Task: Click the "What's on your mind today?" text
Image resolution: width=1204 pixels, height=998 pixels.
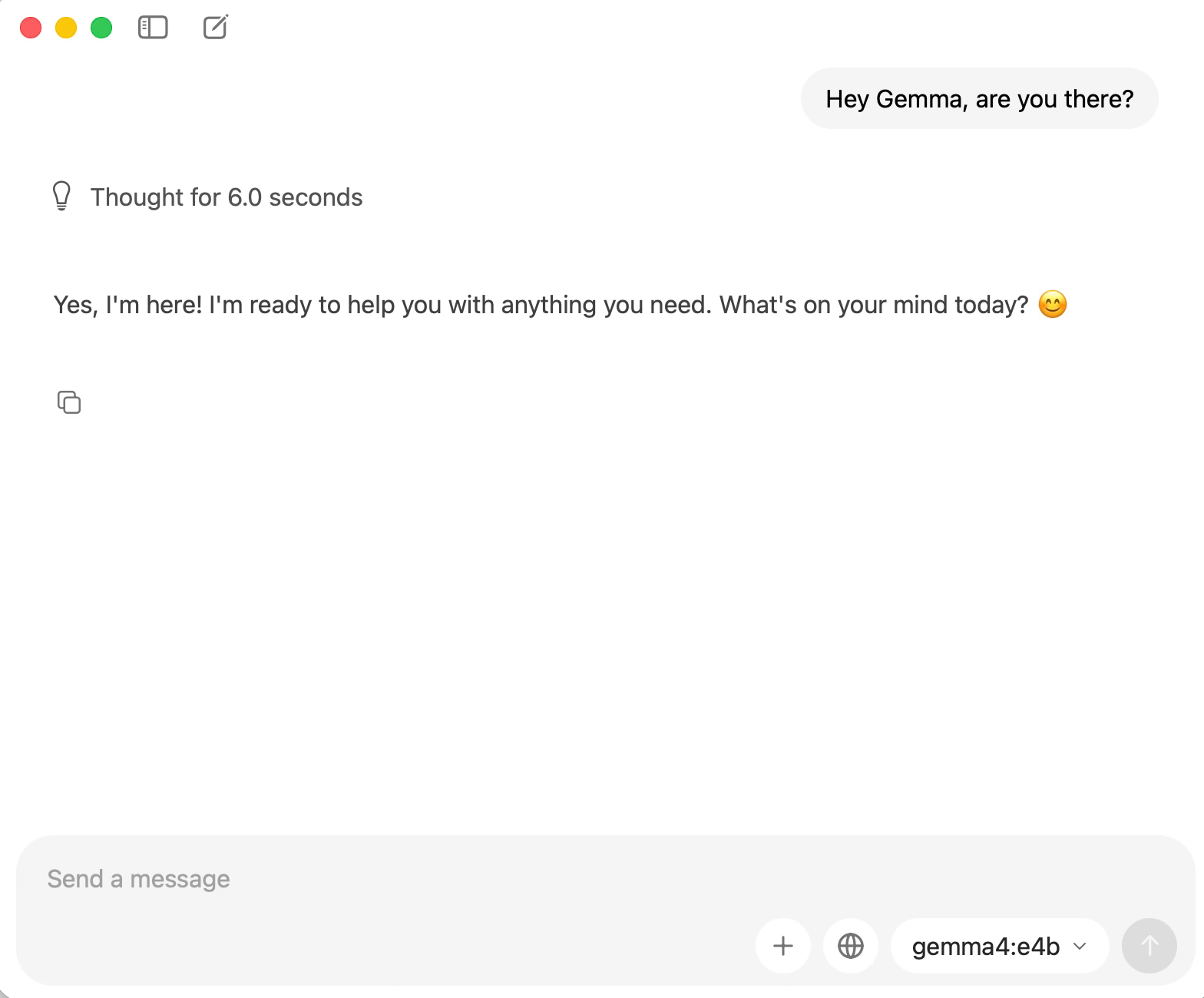Action: [x=873, y=305]
